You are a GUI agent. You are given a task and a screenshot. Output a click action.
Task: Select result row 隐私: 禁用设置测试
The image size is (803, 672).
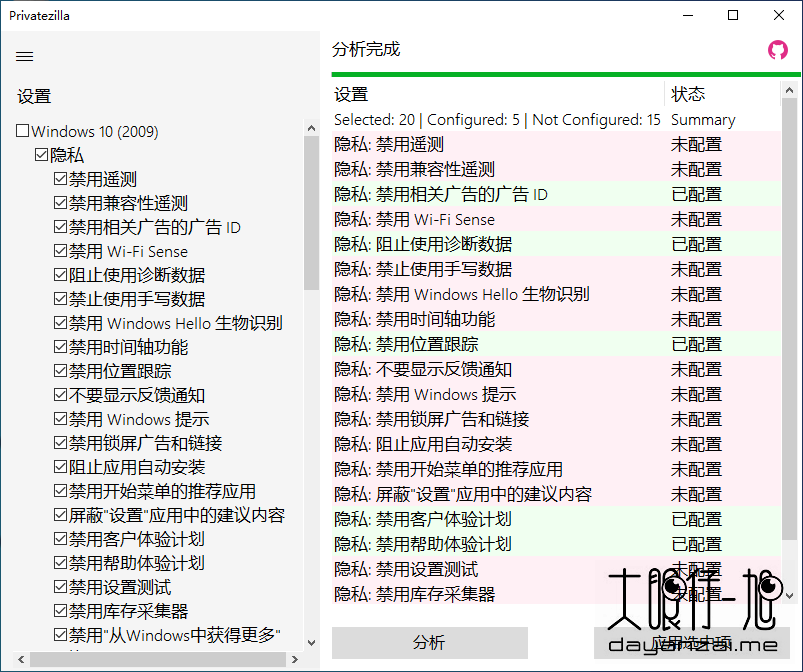pyautogui.click(x=556, y=569)
